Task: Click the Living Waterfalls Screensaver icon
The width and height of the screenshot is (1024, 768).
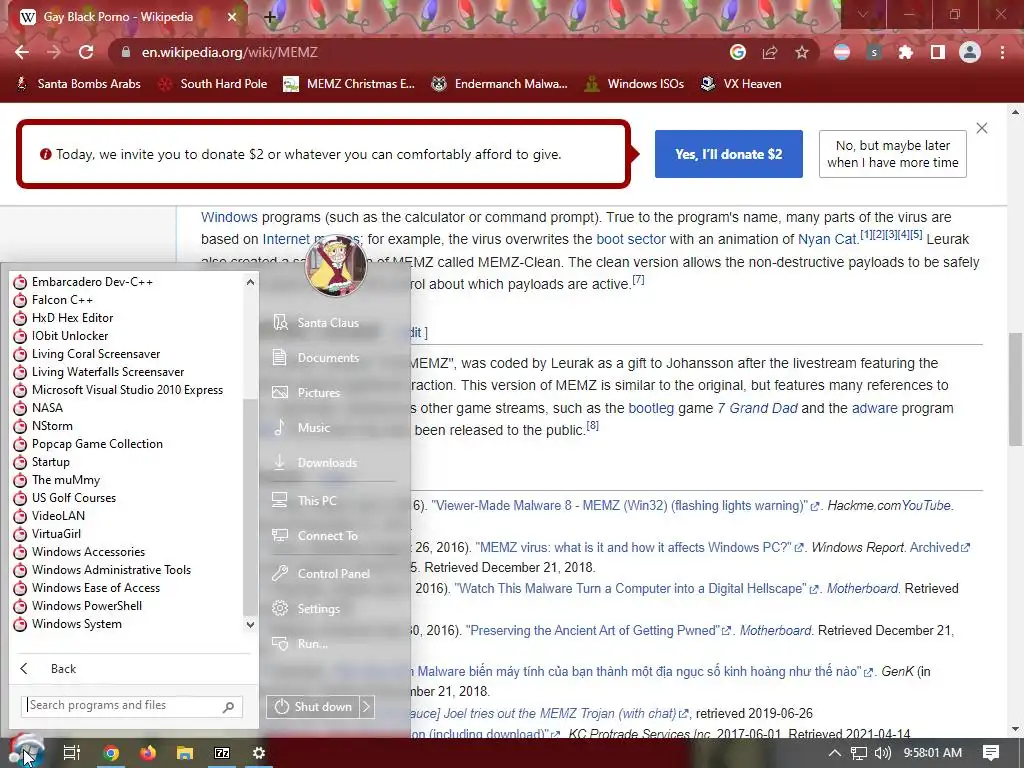Action: pyautogui.click(x=20, y=372)
